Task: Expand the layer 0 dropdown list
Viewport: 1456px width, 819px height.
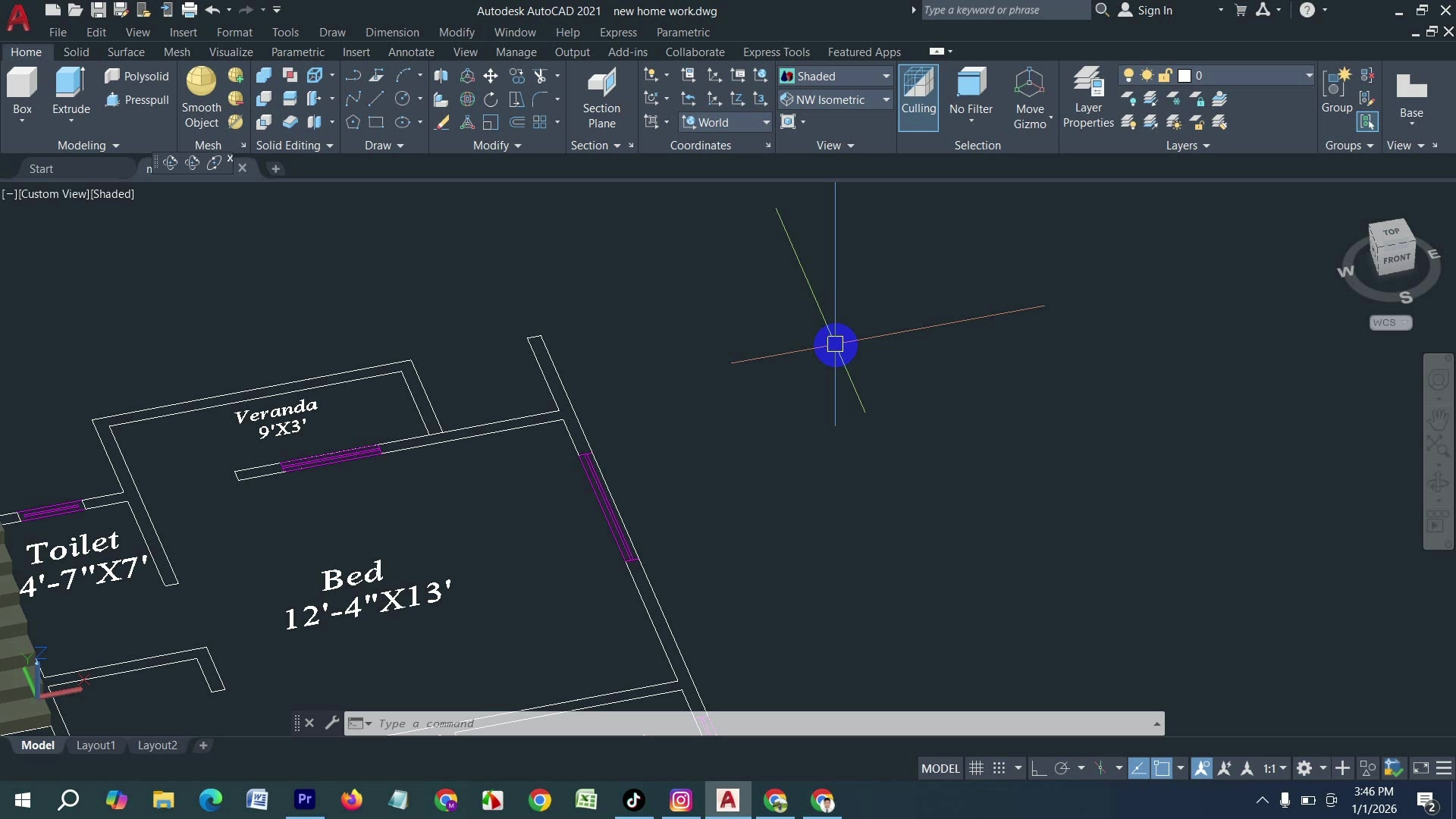Action: click(x=1309, y=75)
